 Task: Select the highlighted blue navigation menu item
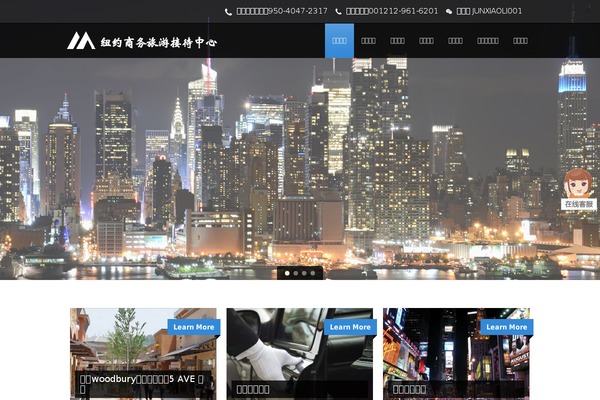pyautogui.click(x=339, y=41)
